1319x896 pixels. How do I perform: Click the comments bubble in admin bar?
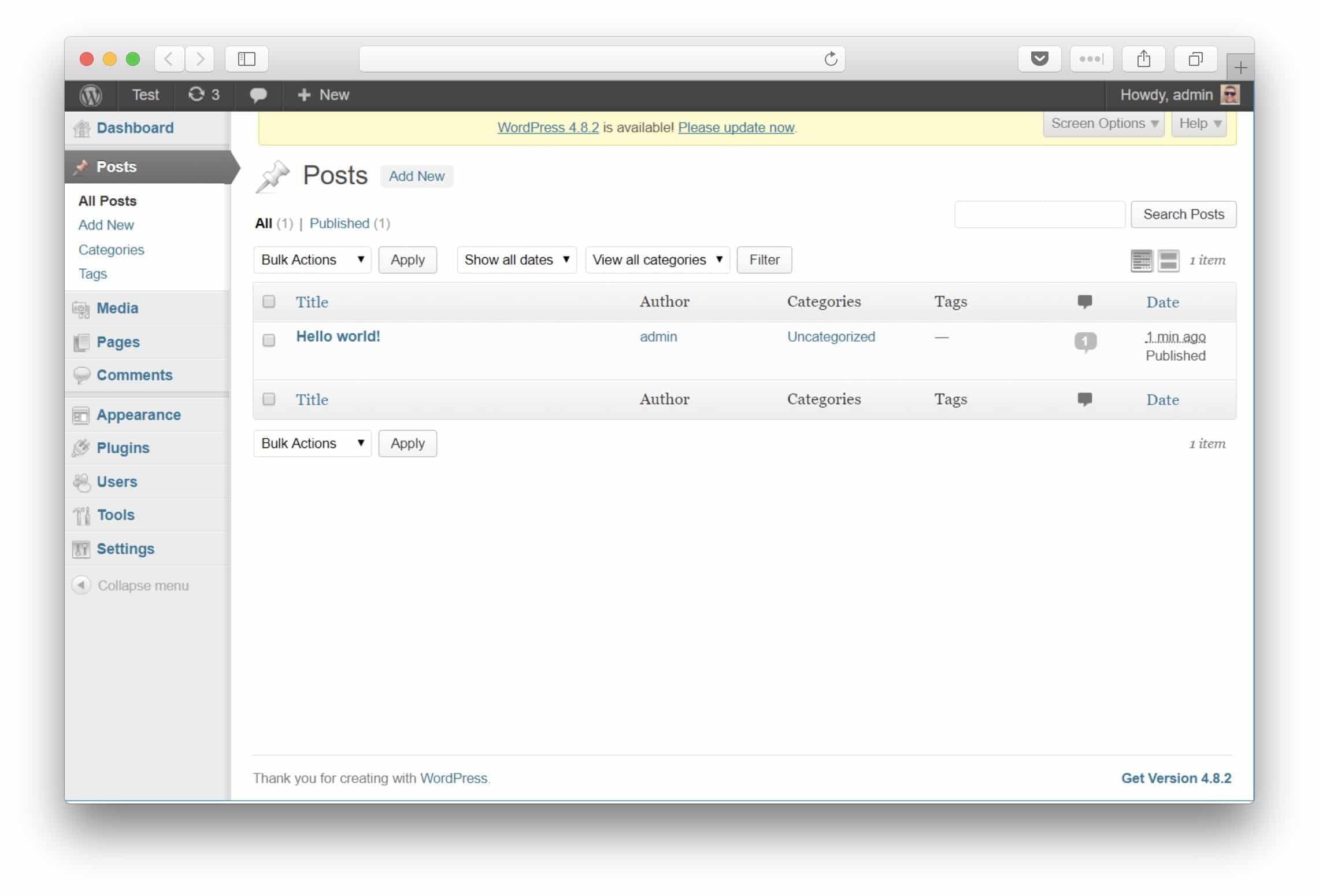(258, 95)
